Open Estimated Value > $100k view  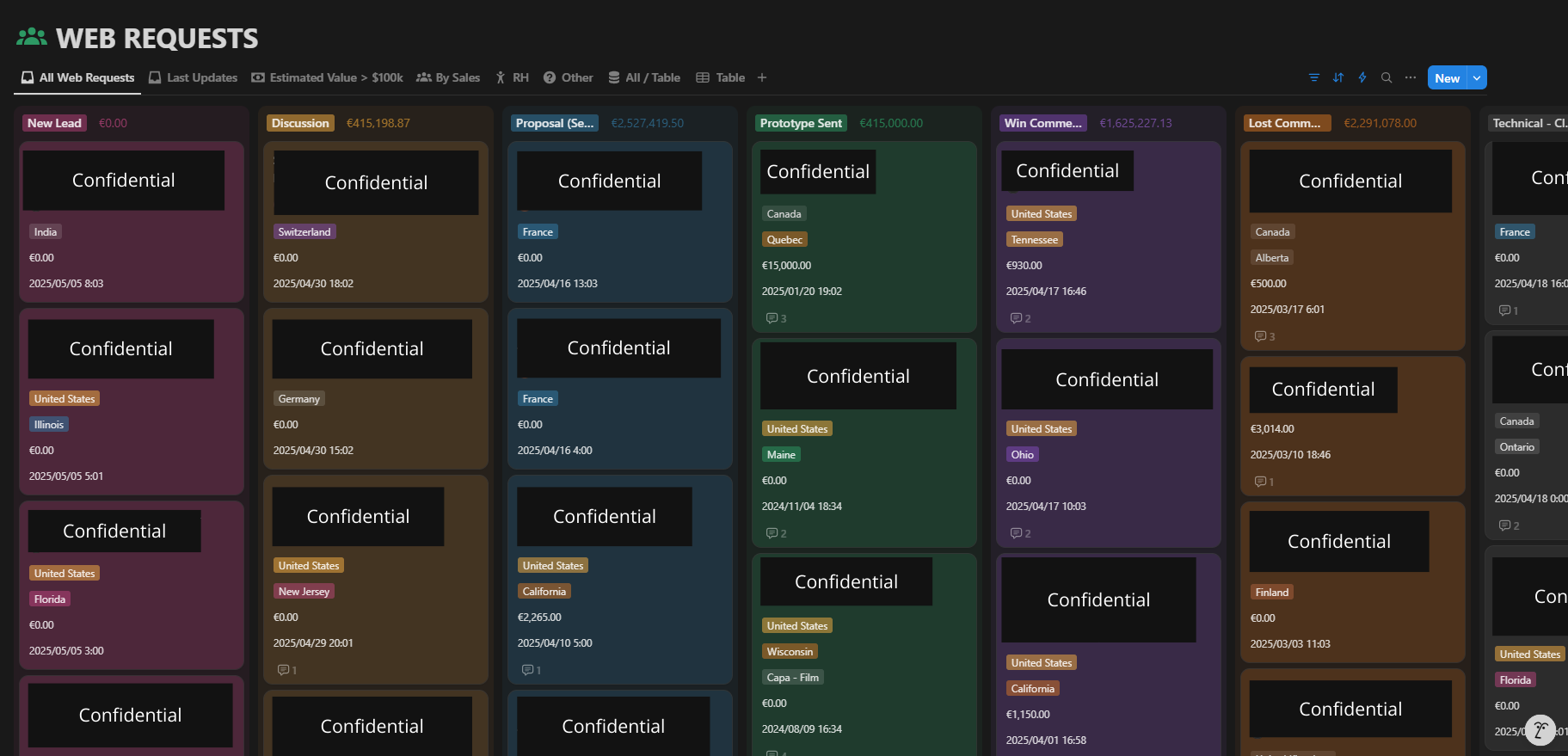coord(327,77)
